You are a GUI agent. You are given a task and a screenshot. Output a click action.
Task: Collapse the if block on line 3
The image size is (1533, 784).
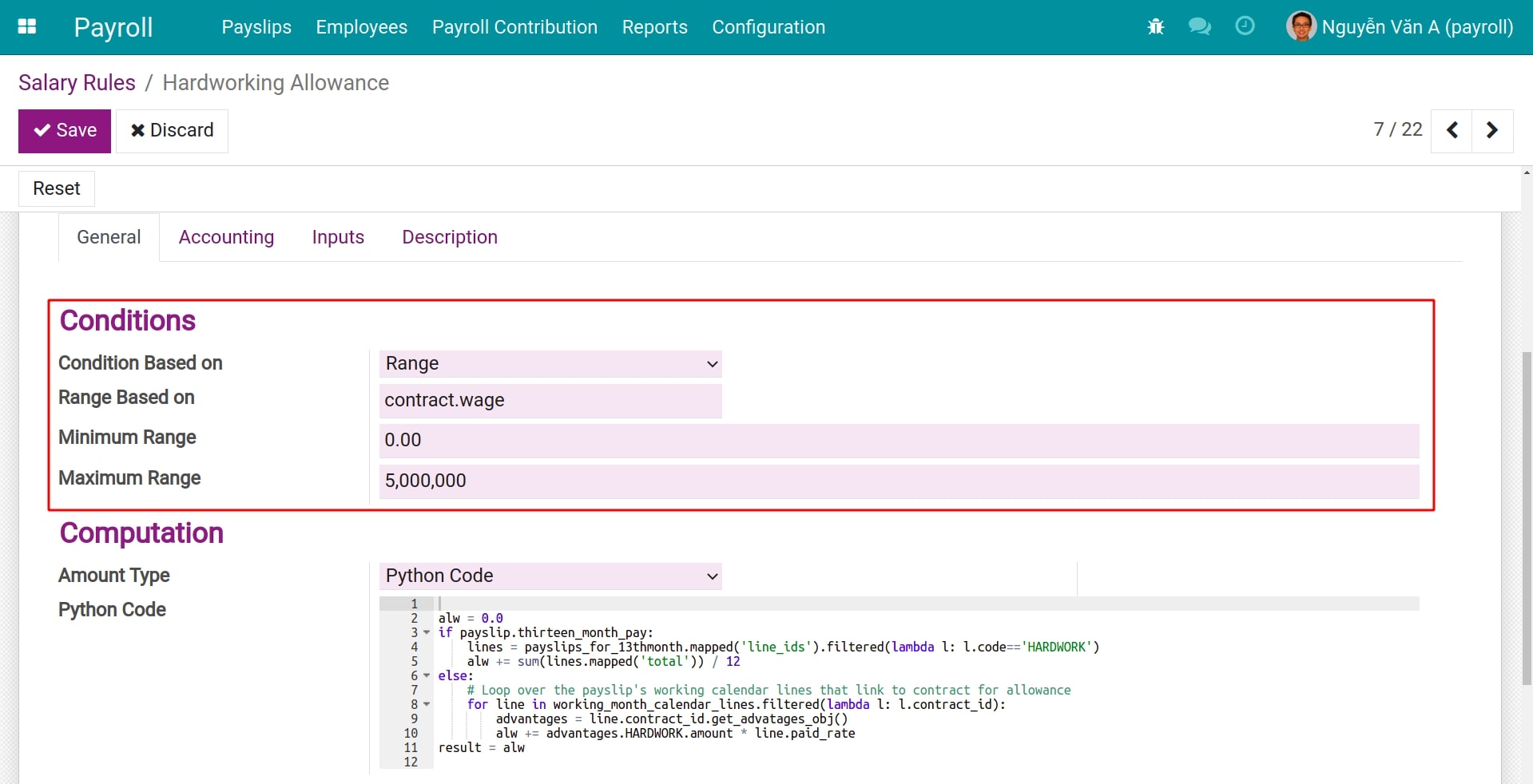coord(426,633)
